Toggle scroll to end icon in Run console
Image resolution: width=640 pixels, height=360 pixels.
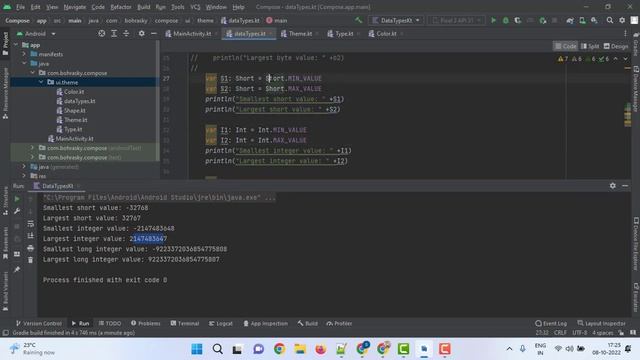(x=31, y=236)
